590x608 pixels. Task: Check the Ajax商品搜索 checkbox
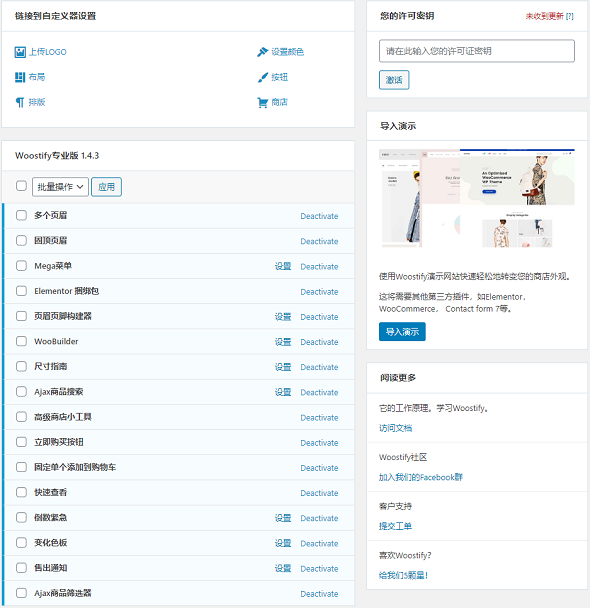(x=21, y=392)
